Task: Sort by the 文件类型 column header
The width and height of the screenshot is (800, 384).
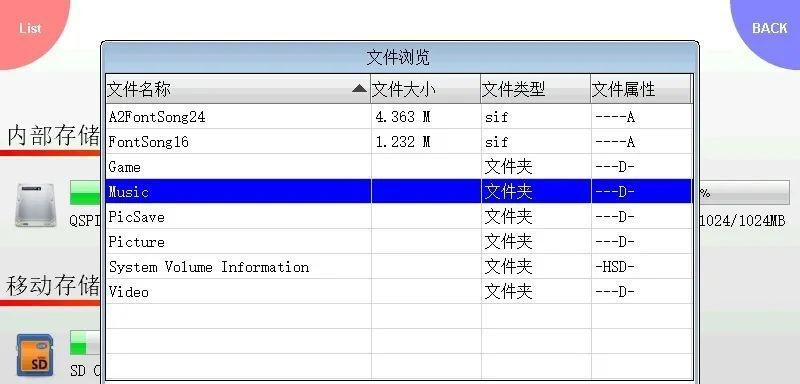Action: pyautogui.click(x=536, y=90)
